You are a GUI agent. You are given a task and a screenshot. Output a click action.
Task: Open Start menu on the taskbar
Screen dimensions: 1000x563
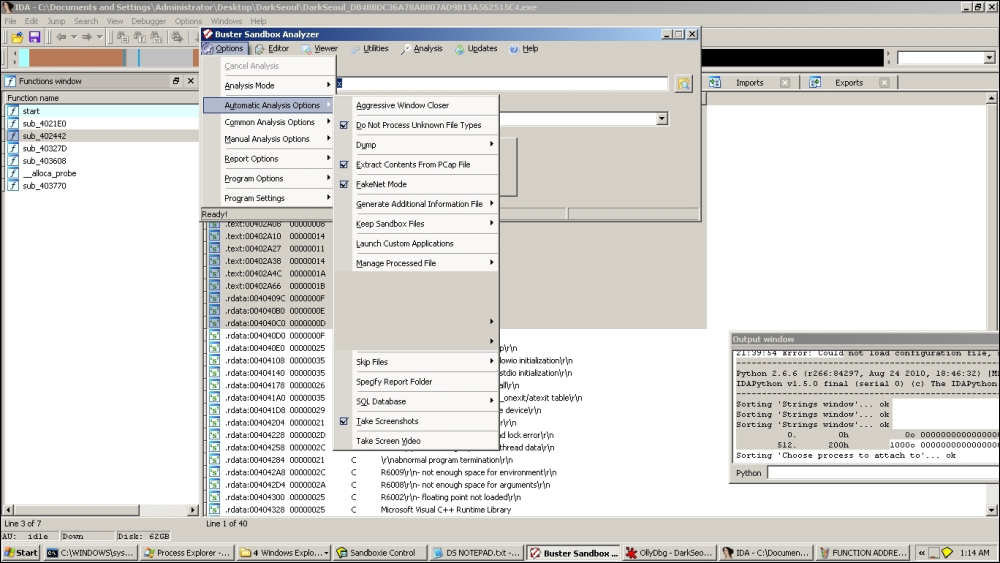click(x=21, y=553)
